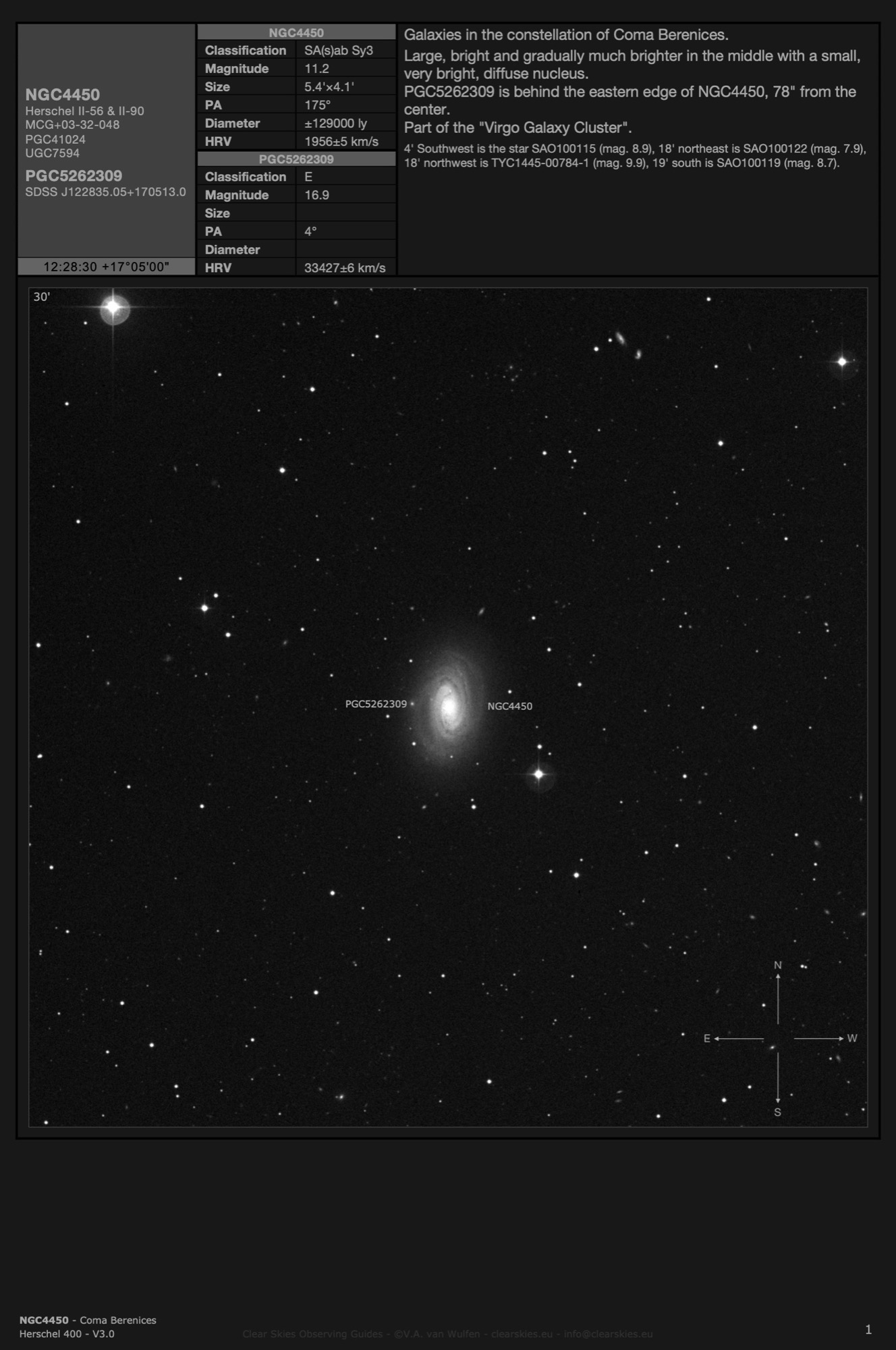Click the bright core of galaxy NGC4450
Image resolution: width=896 pixels, height=1350 pixels.
(x=448, y=706)
